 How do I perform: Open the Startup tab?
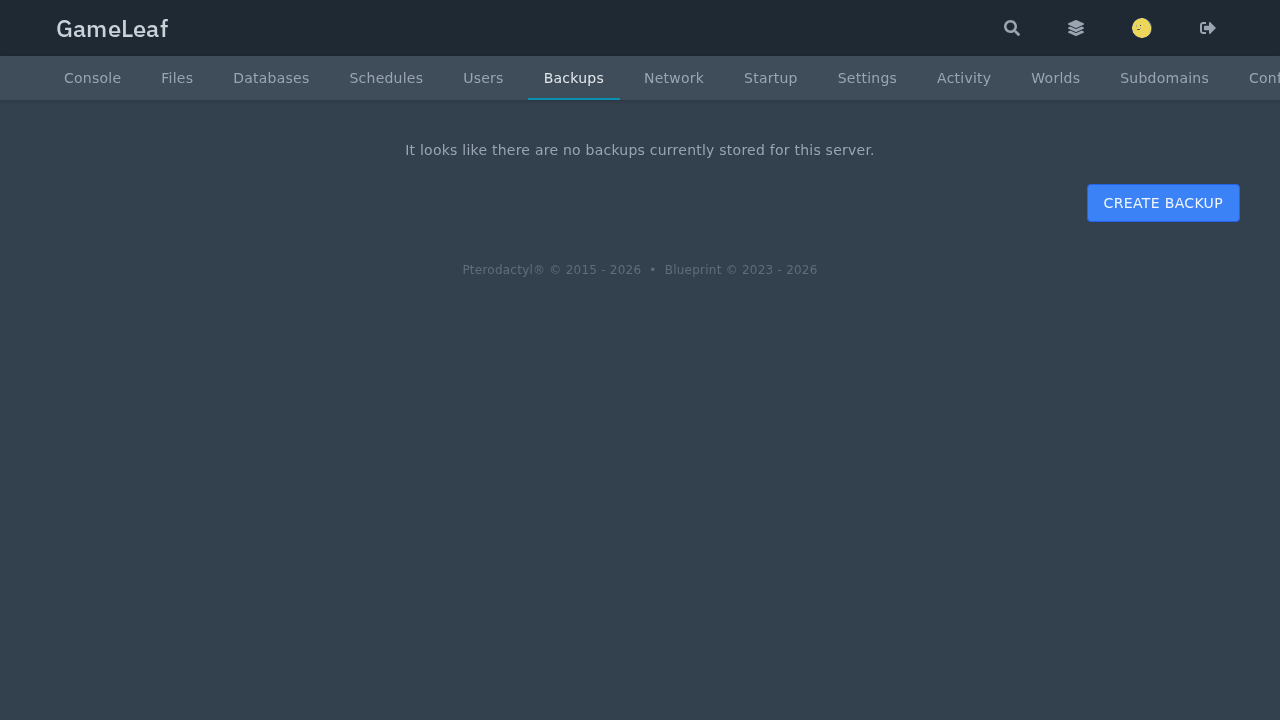coord(771,78)
